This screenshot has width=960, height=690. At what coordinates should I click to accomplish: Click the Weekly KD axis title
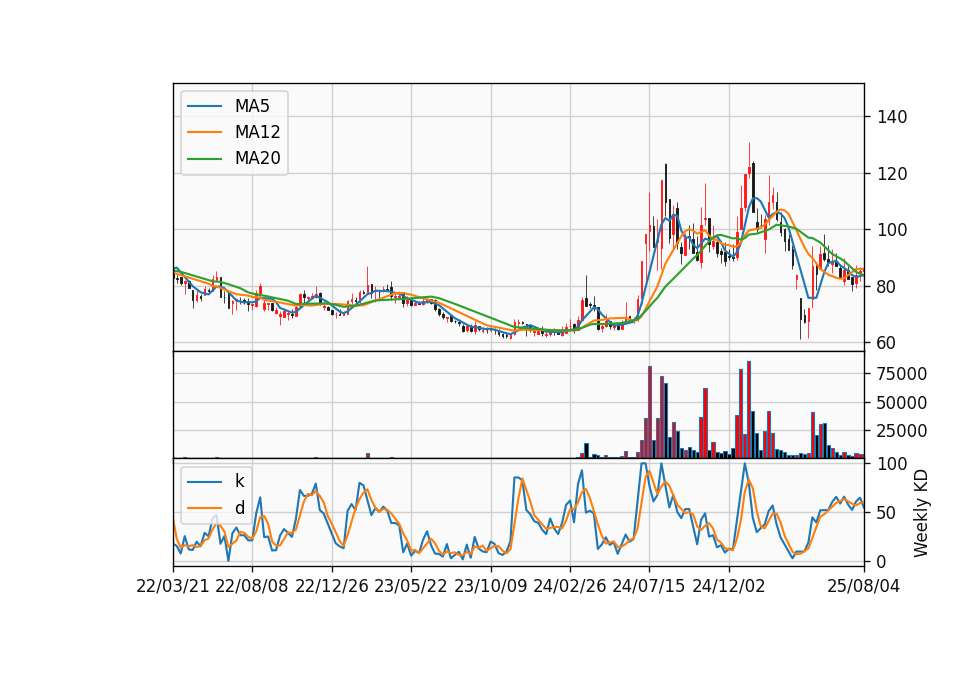921,513
